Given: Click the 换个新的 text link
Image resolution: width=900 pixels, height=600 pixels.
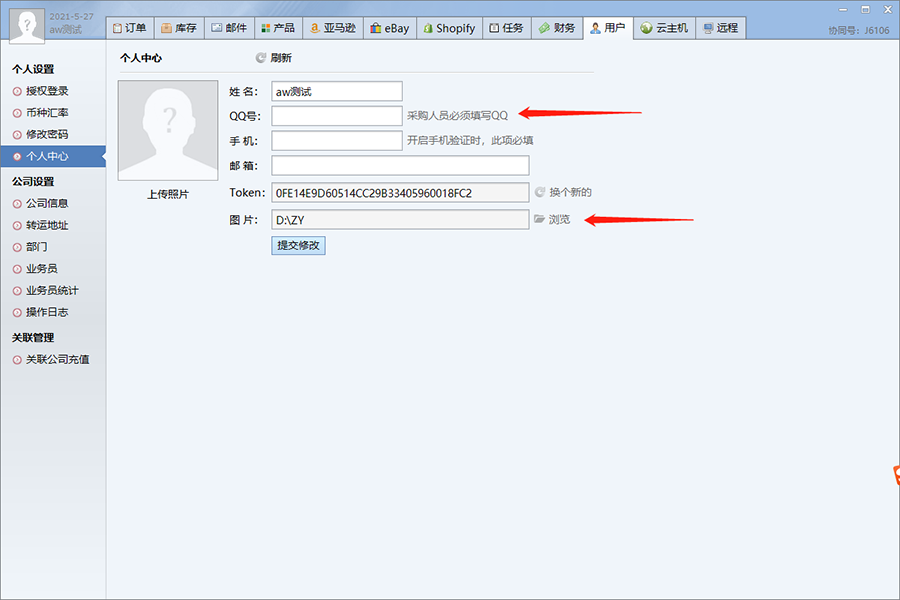Looking at the screenshot, I should (x=571, y=192).
